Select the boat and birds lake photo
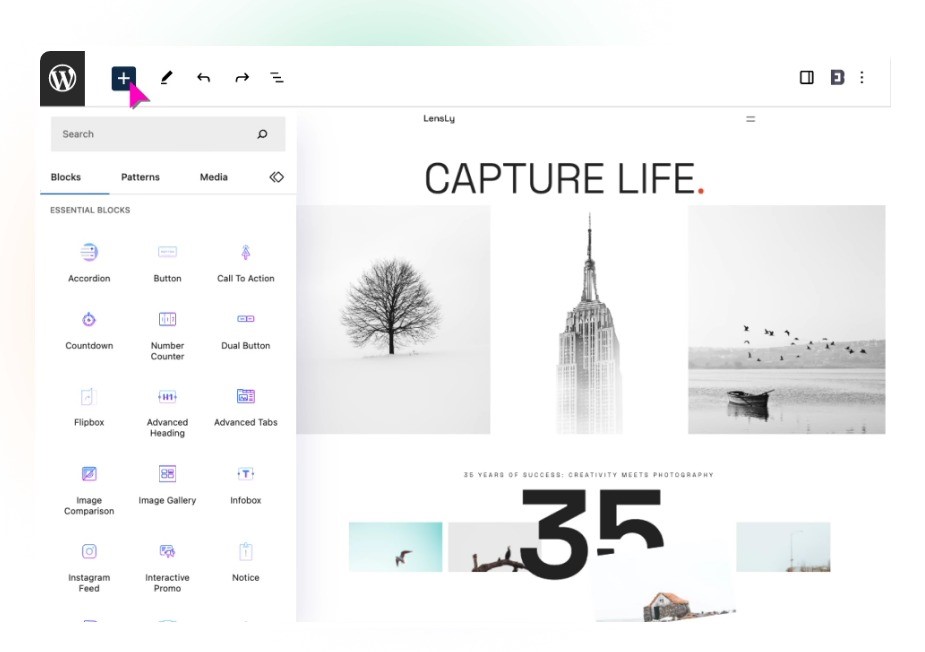 [786, 320]
